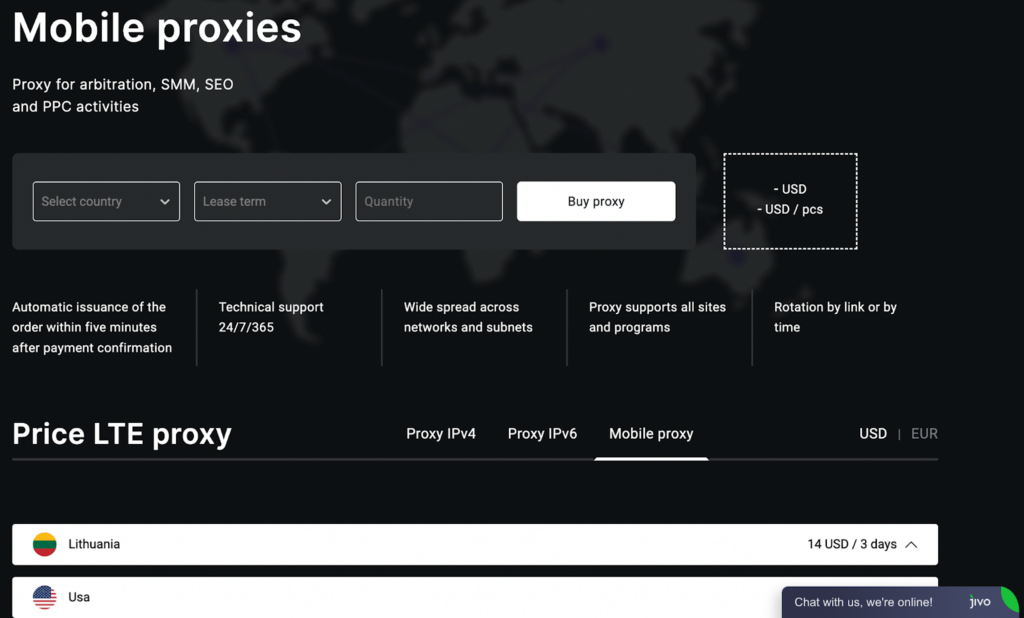Screen dimensions: 1024x618
Task: Choose USD currency
Action: (872, 434)
